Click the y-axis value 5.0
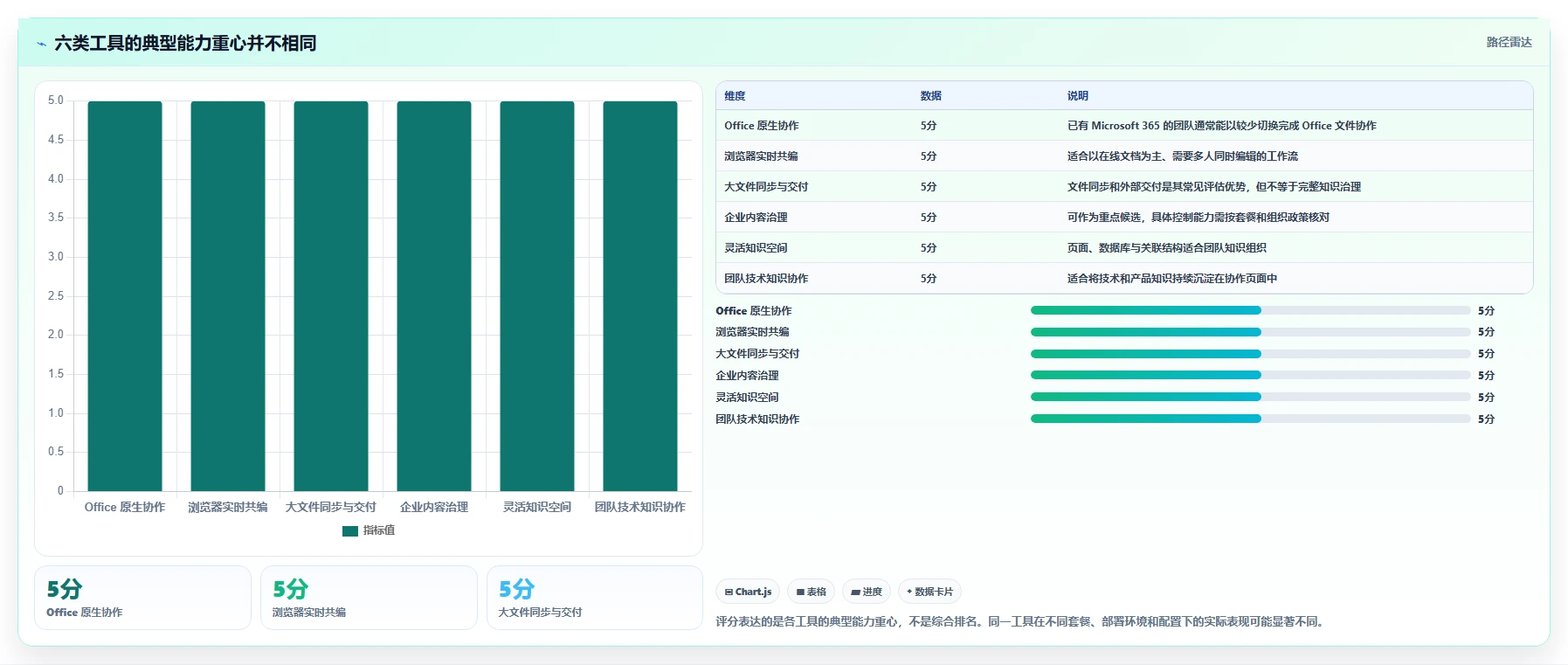The height and width of the screenshot is (665, 1568). pos(56,100)
